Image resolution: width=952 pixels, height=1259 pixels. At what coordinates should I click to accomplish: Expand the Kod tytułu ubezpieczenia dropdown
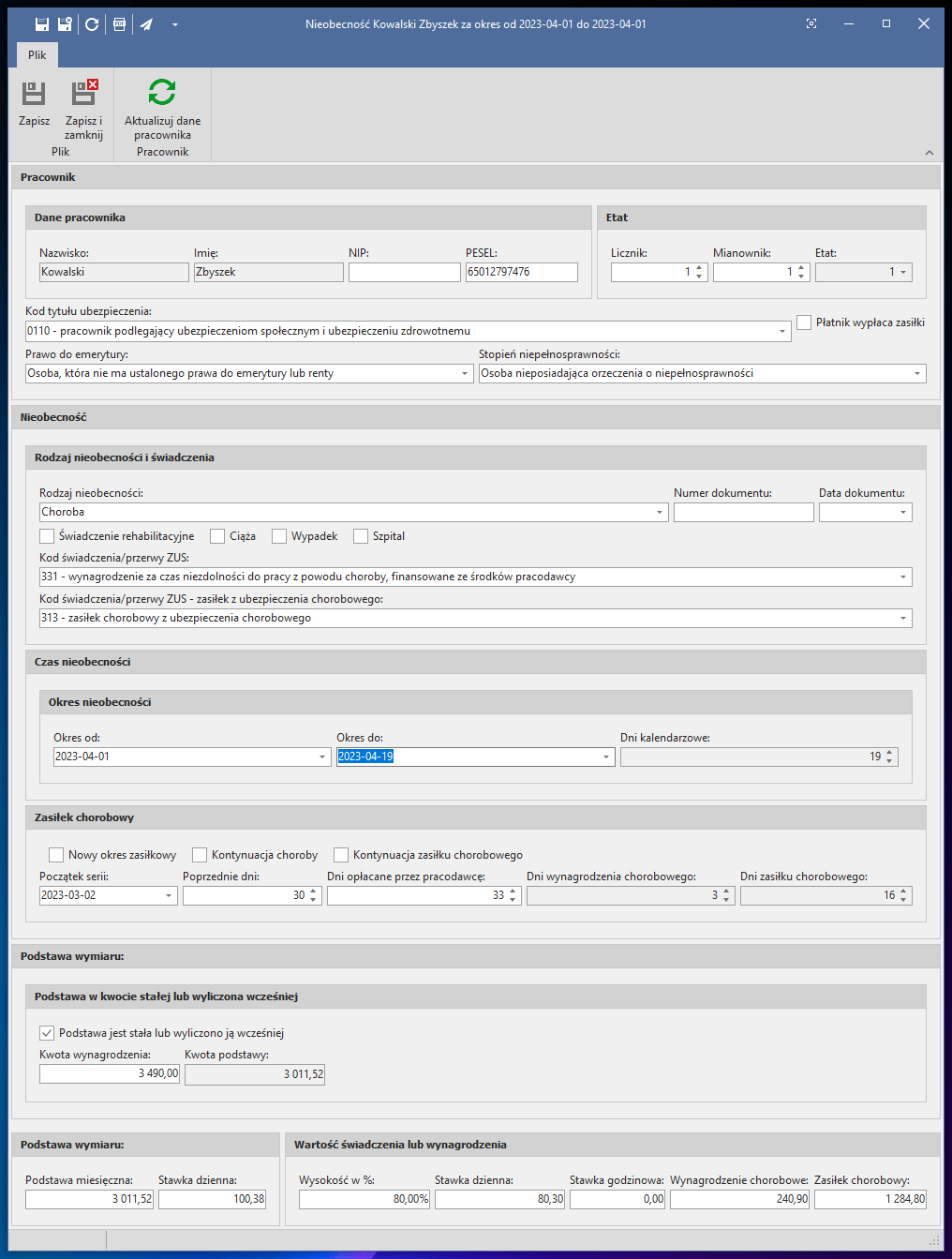782,332
